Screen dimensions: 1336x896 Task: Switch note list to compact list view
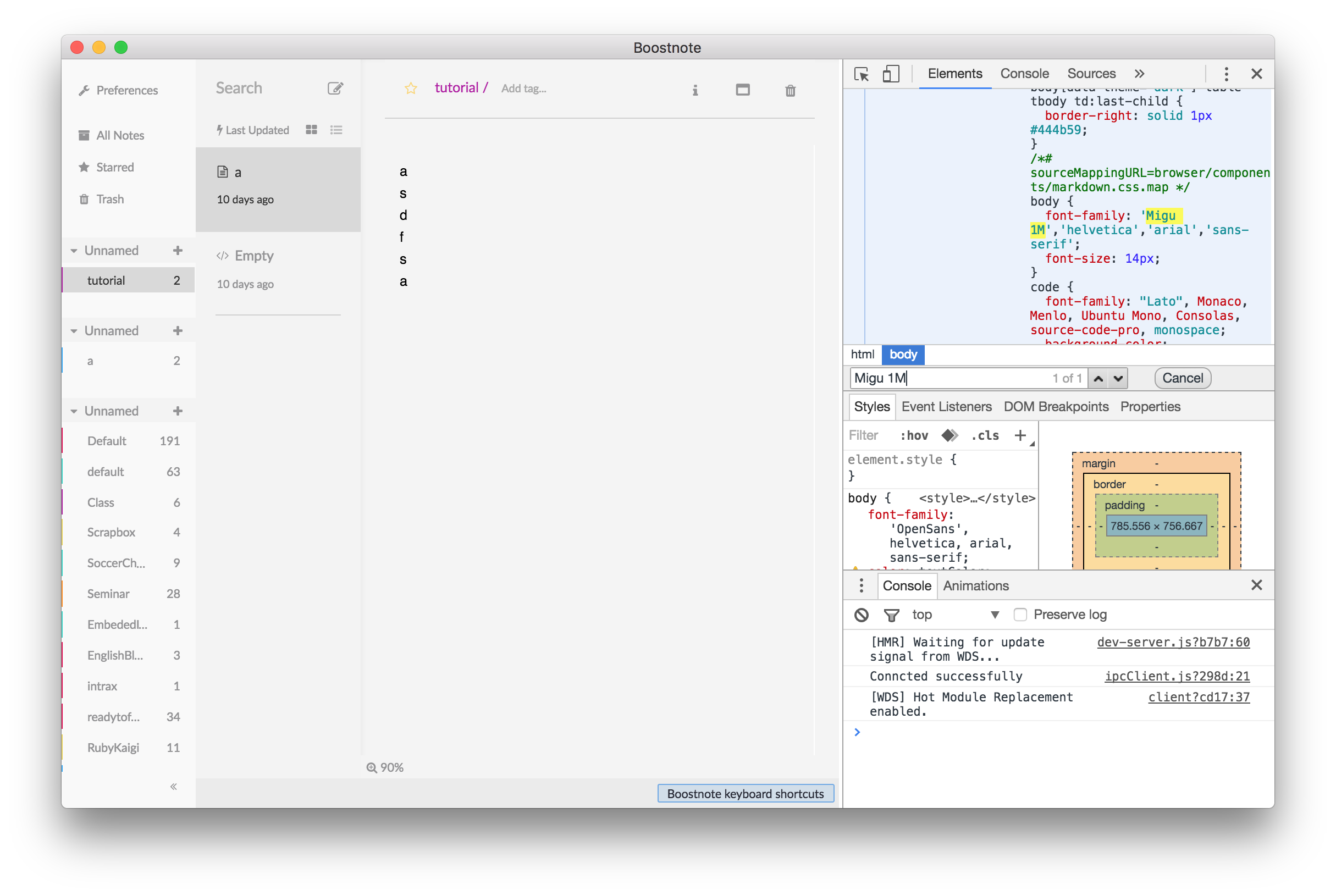[x=336, y=130]
